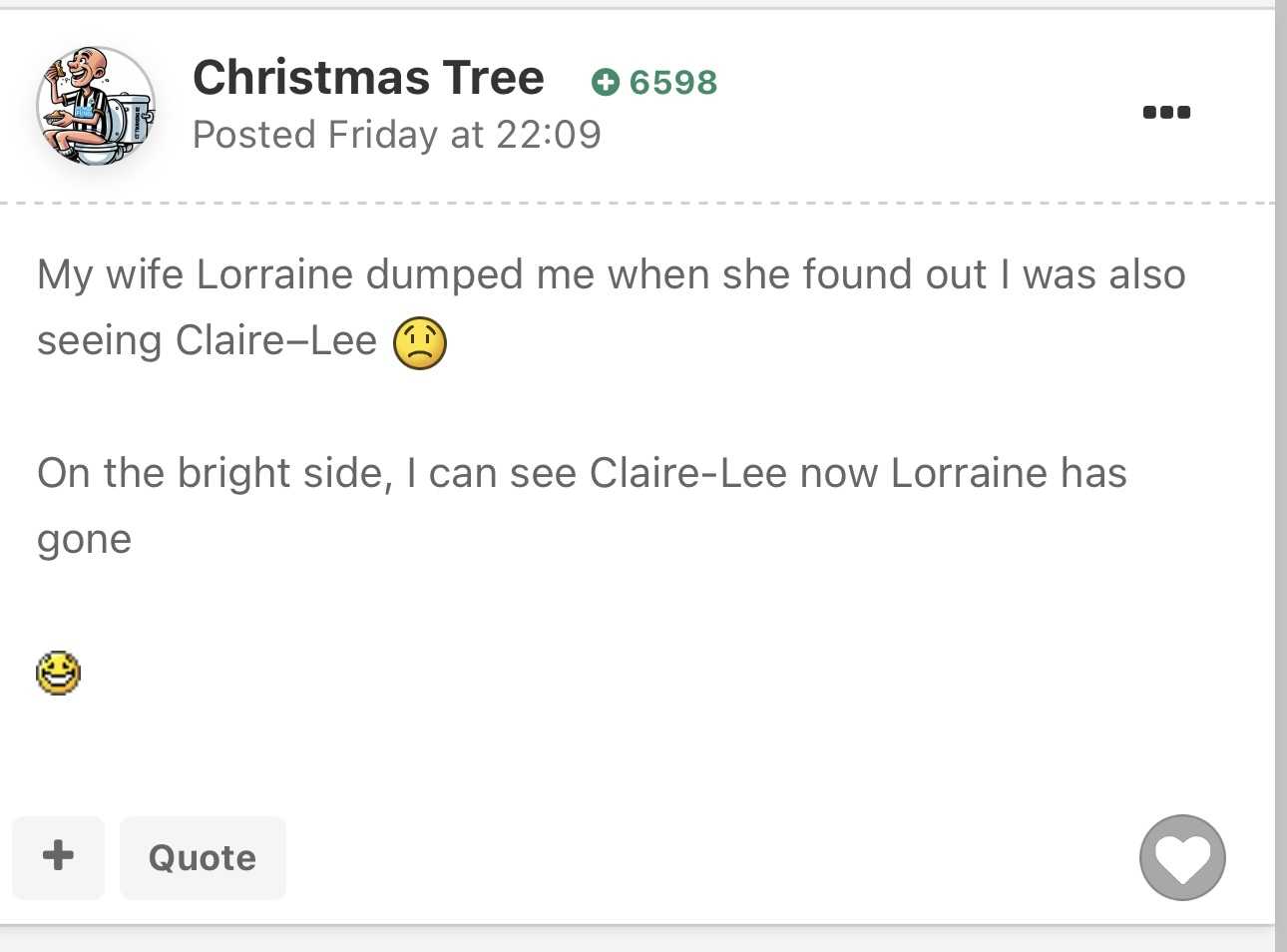This screenshot has height=952, width=1287.
Task: Click 'seeing Claire–Lee' text in first paragraph
Action: 207,341
